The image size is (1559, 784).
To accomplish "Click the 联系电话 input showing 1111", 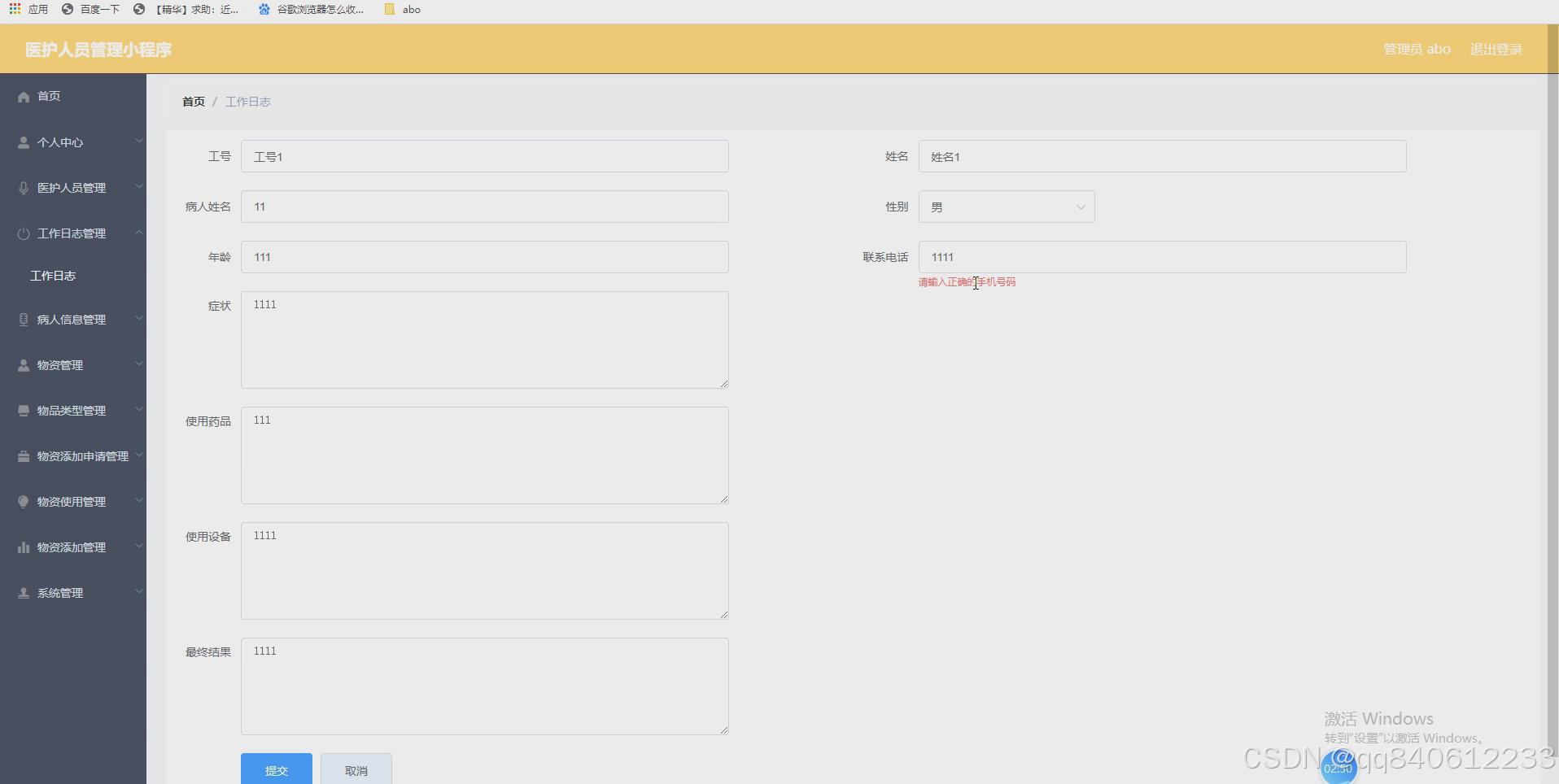I will (x=1163, y=257).
